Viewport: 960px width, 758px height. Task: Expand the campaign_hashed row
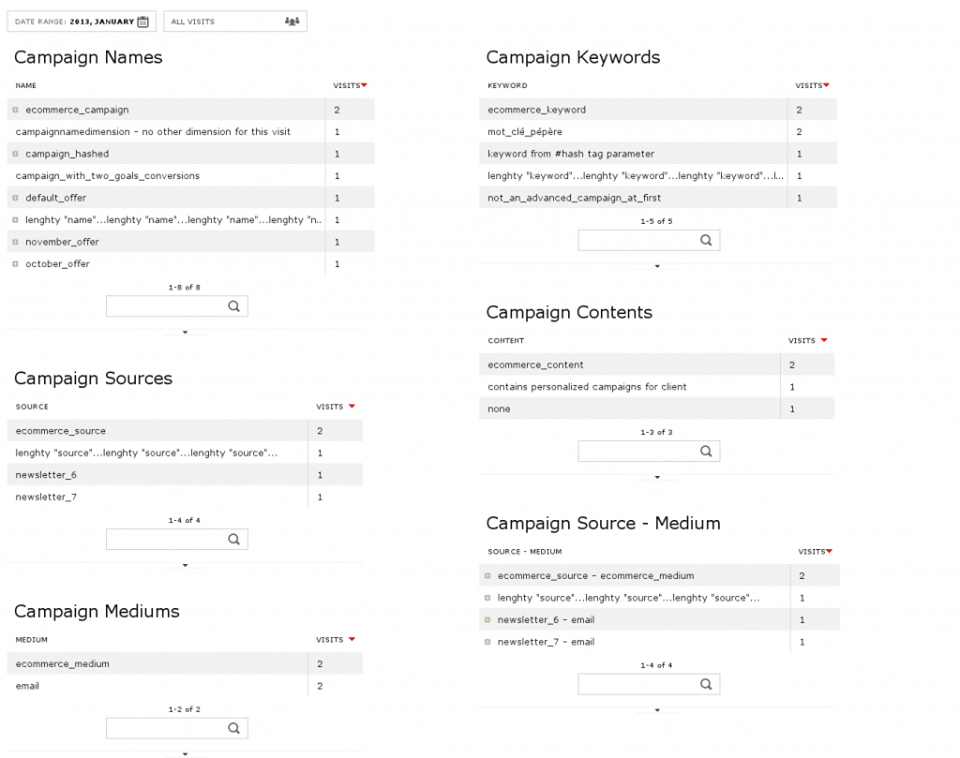click(x=16, y=154)
